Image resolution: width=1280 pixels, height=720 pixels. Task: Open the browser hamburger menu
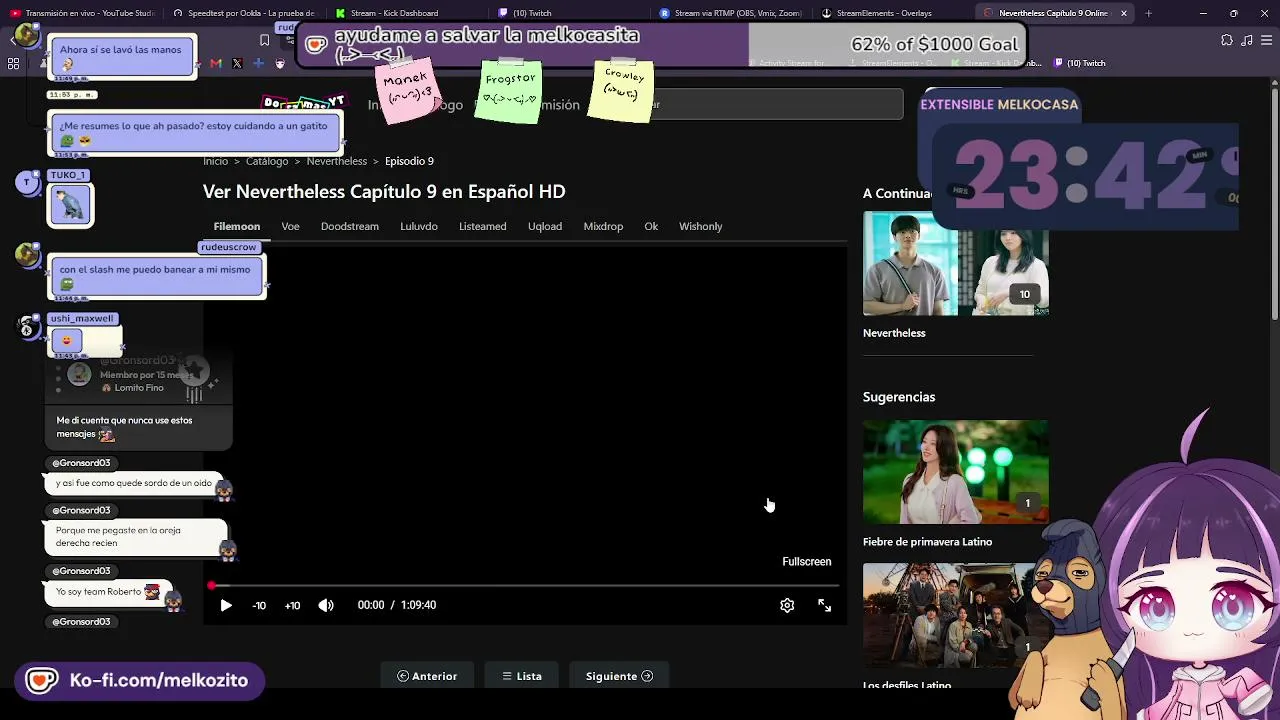click(x=1264, y=40)
